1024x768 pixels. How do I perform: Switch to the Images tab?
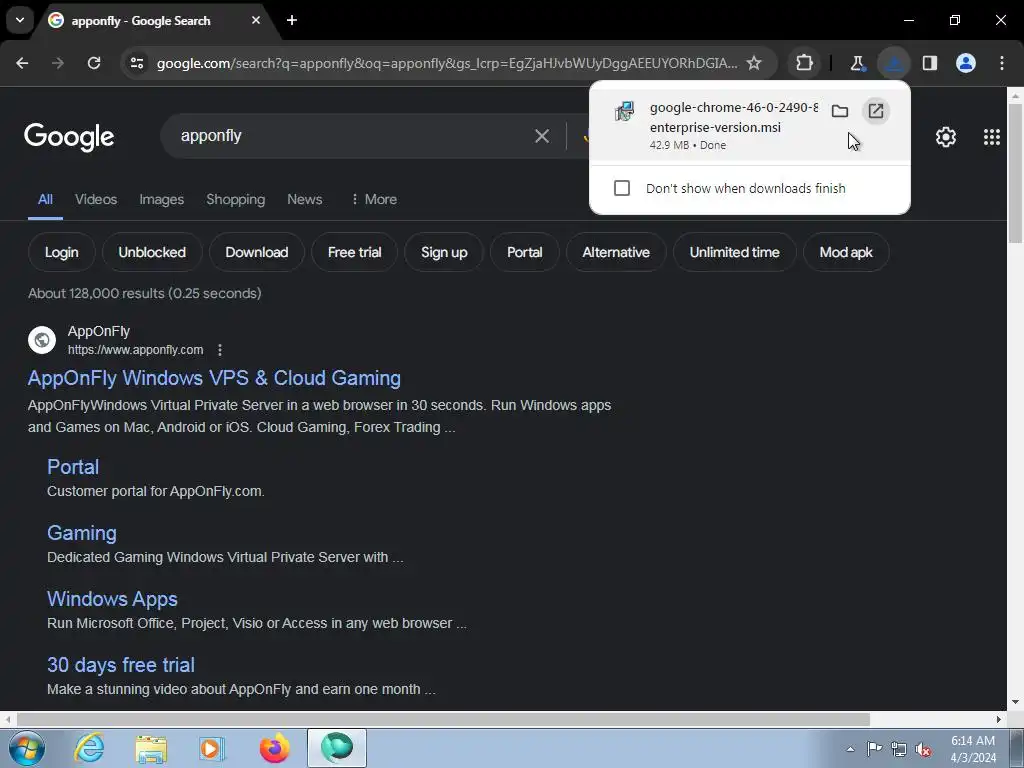(161, 199)
